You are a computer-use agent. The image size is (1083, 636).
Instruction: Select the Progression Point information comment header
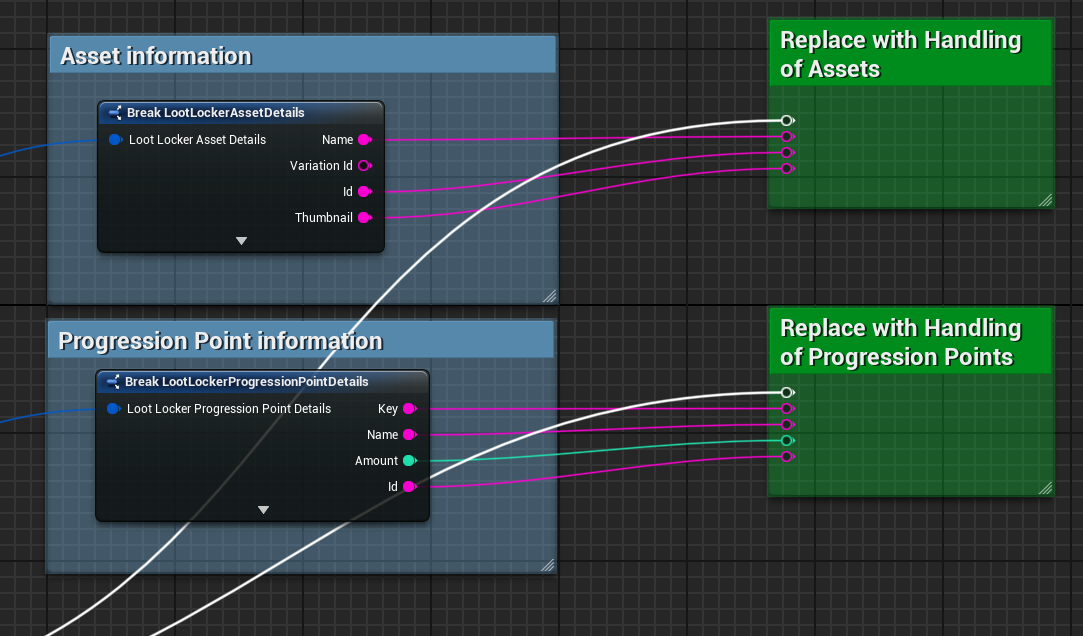pyautogui.click(x=220, y=341)
